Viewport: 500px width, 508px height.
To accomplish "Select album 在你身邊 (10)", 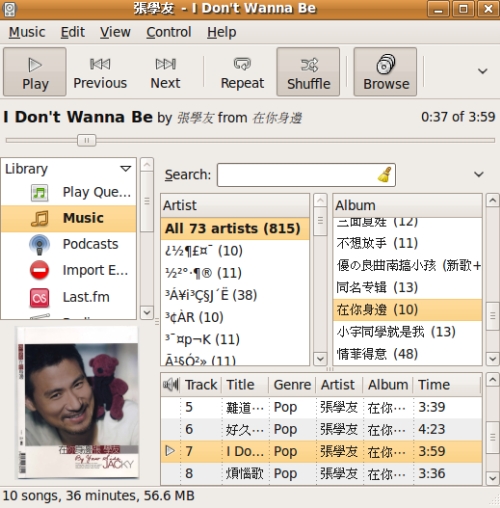I will point(407,310).
